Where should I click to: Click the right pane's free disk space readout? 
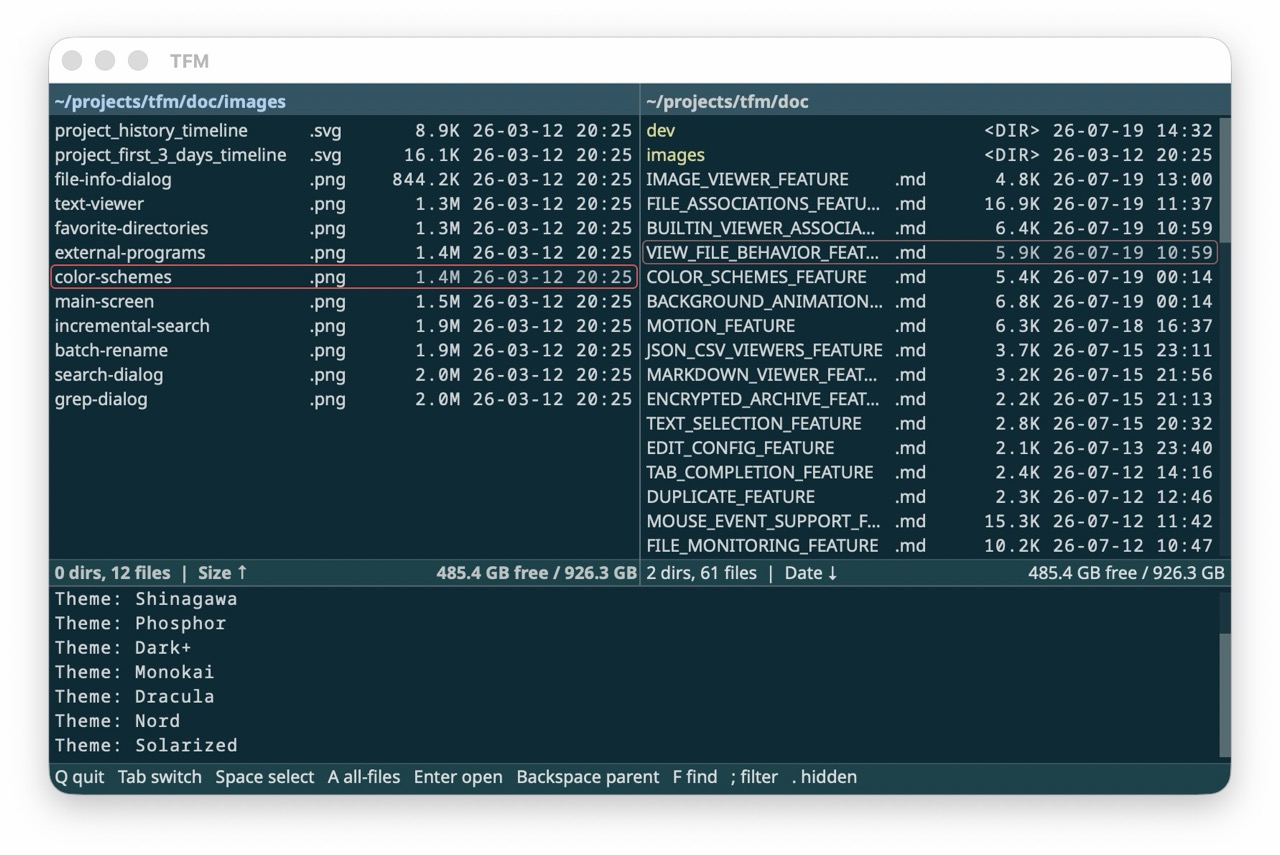[x=1126, y=573]
